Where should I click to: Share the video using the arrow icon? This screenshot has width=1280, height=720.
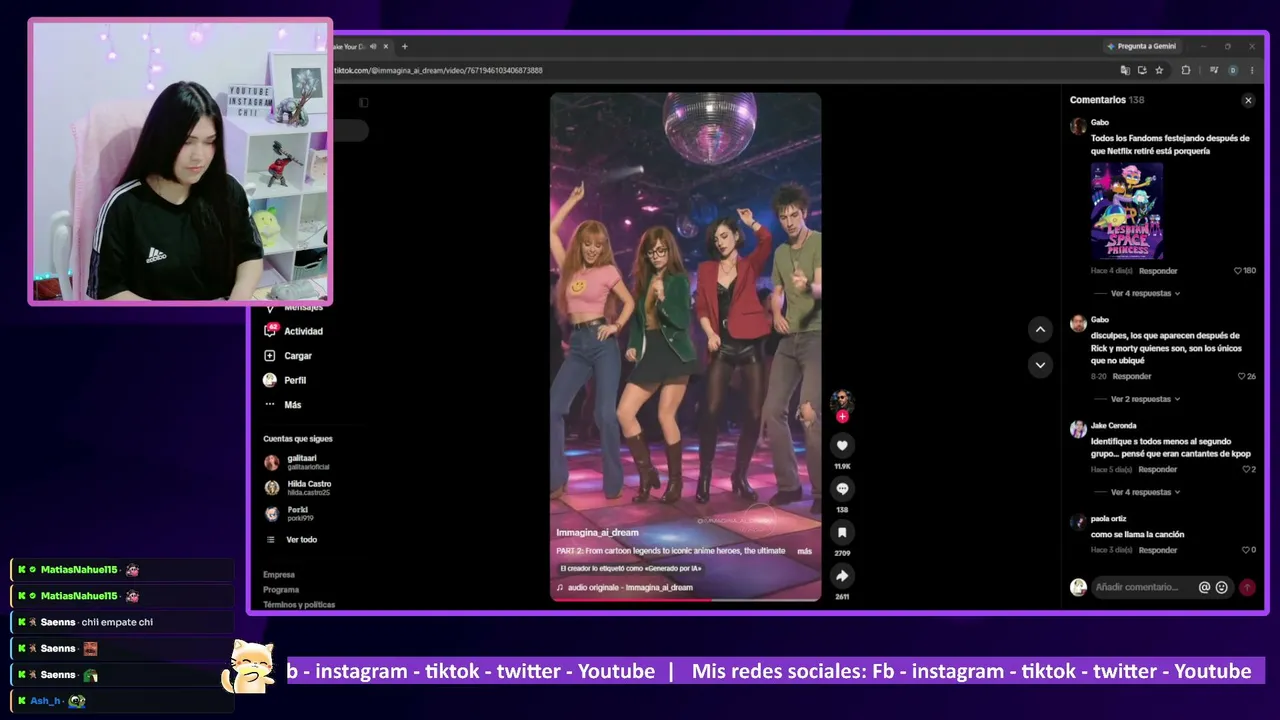(842, 576)
